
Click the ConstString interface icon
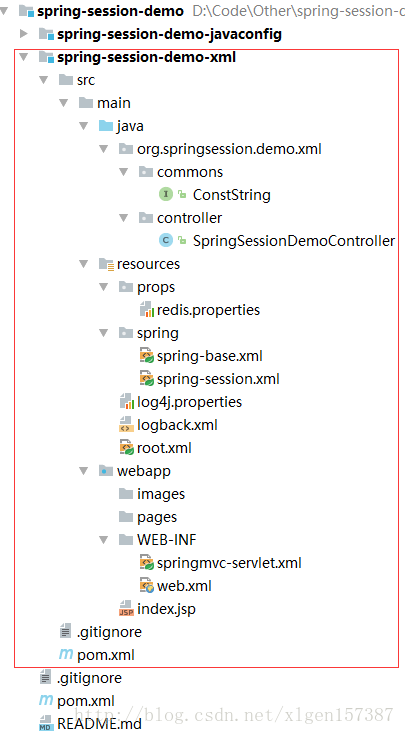point(166,194)
